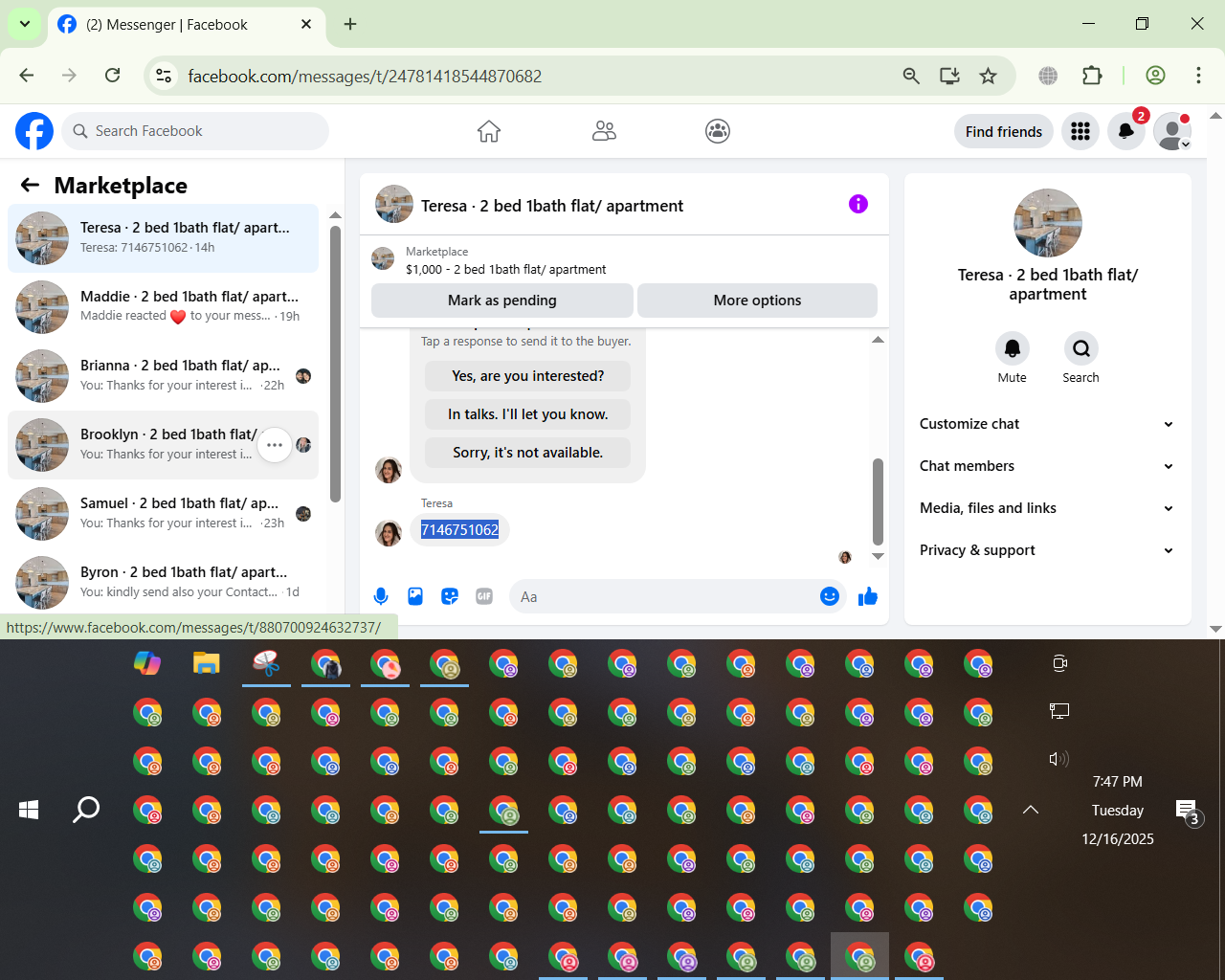Choose a sticker from the sticker icon
Image resolution: width=1225 pixels, height=980 pixels.
click(450, 596)
